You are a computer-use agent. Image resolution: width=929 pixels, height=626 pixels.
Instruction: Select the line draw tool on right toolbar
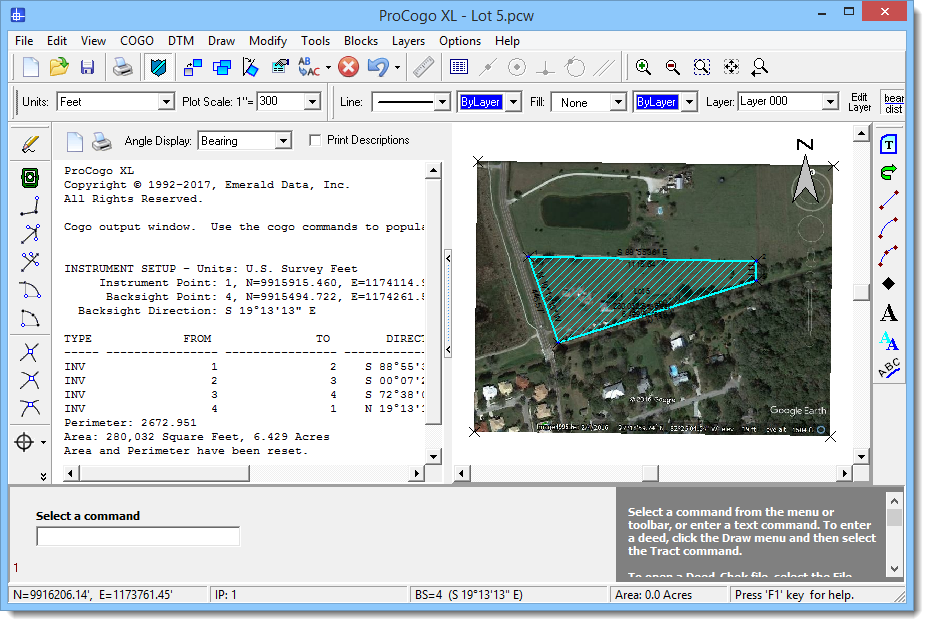(x=888, y=200)
